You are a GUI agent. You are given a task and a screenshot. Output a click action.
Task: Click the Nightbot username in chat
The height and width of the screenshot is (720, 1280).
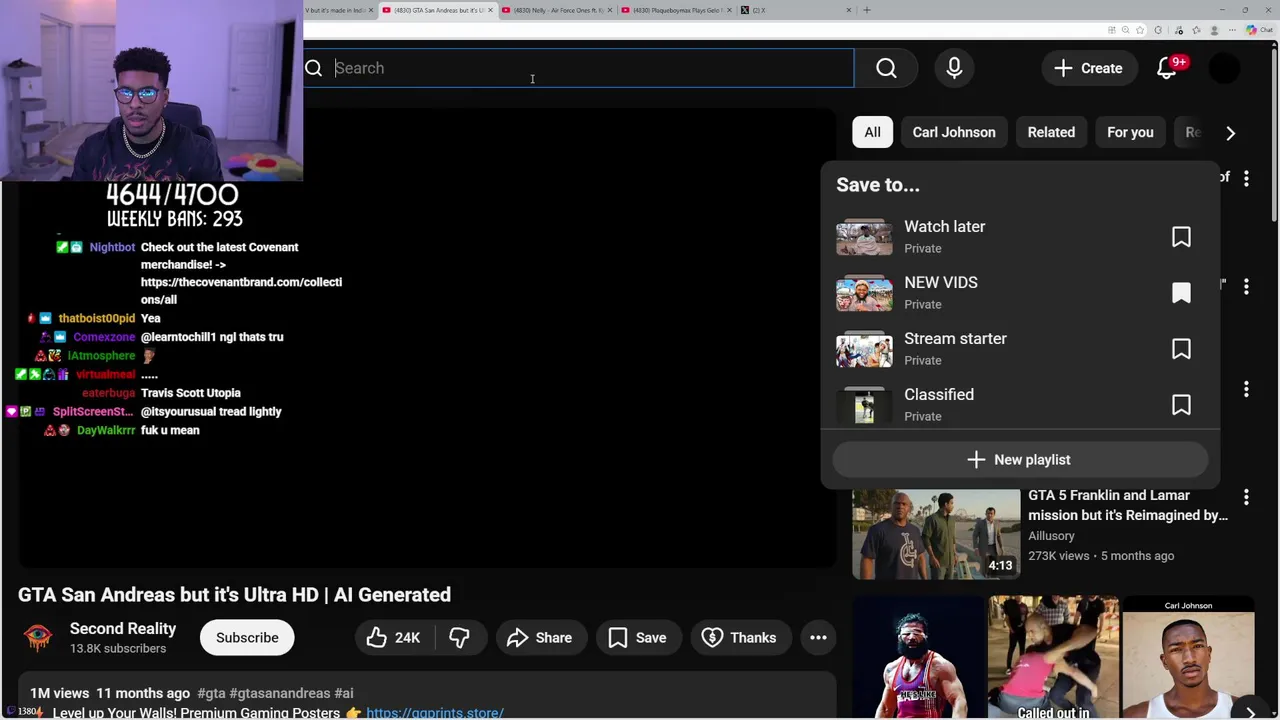[112, 247]
